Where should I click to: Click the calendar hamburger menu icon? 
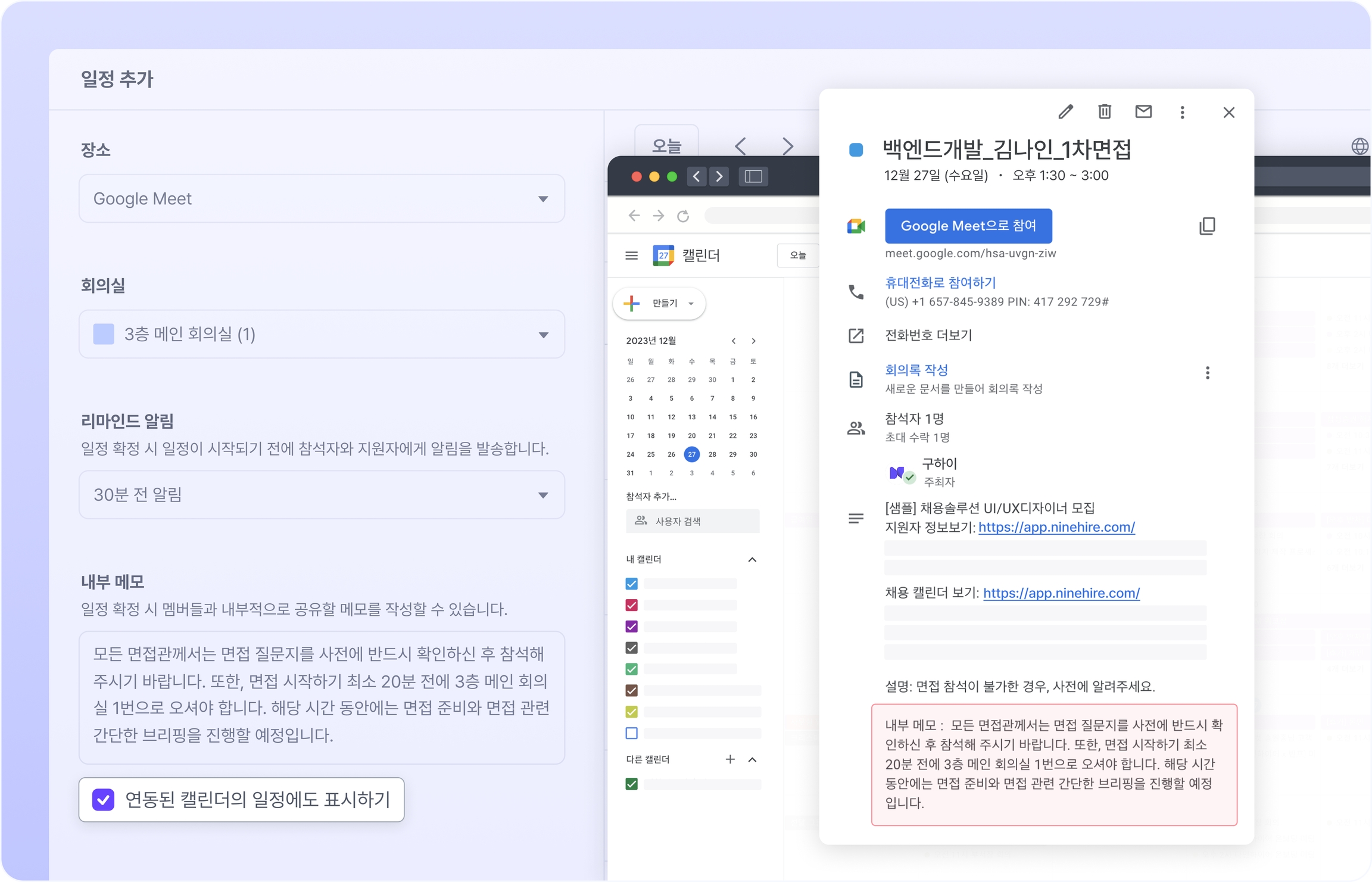pyautogui.click(x=631, y=255)
